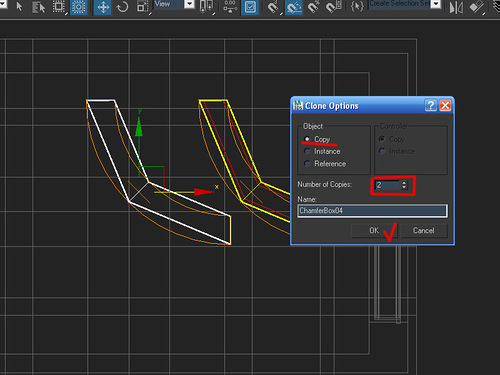Open Select by Name tool
The width and height of the screenshot is (500, 375).
point(39,7)
